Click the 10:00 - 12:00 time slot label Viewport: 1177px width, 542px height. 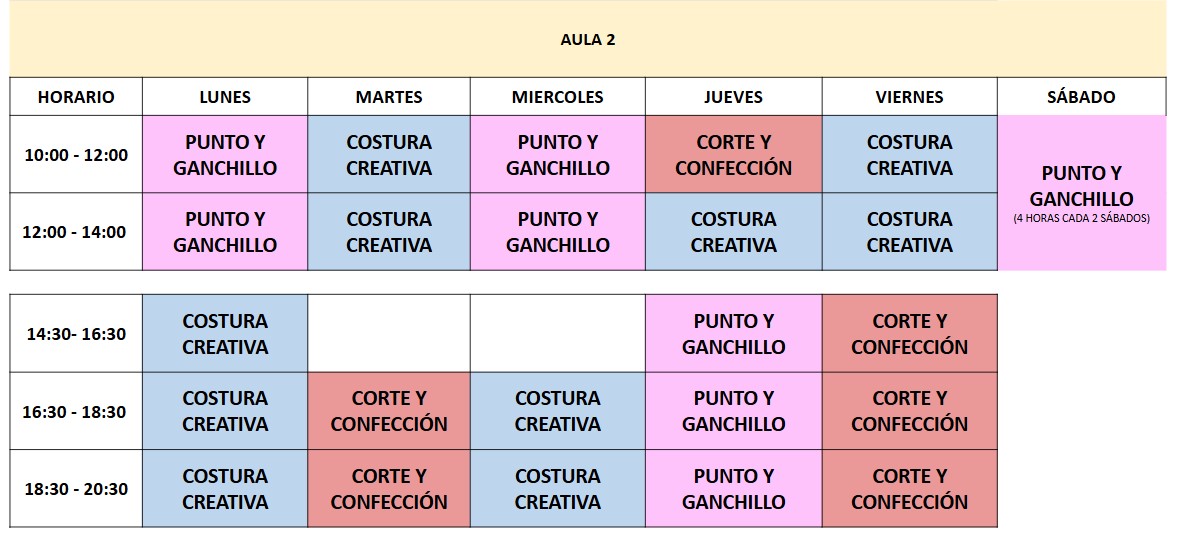(x=76, y=155)
